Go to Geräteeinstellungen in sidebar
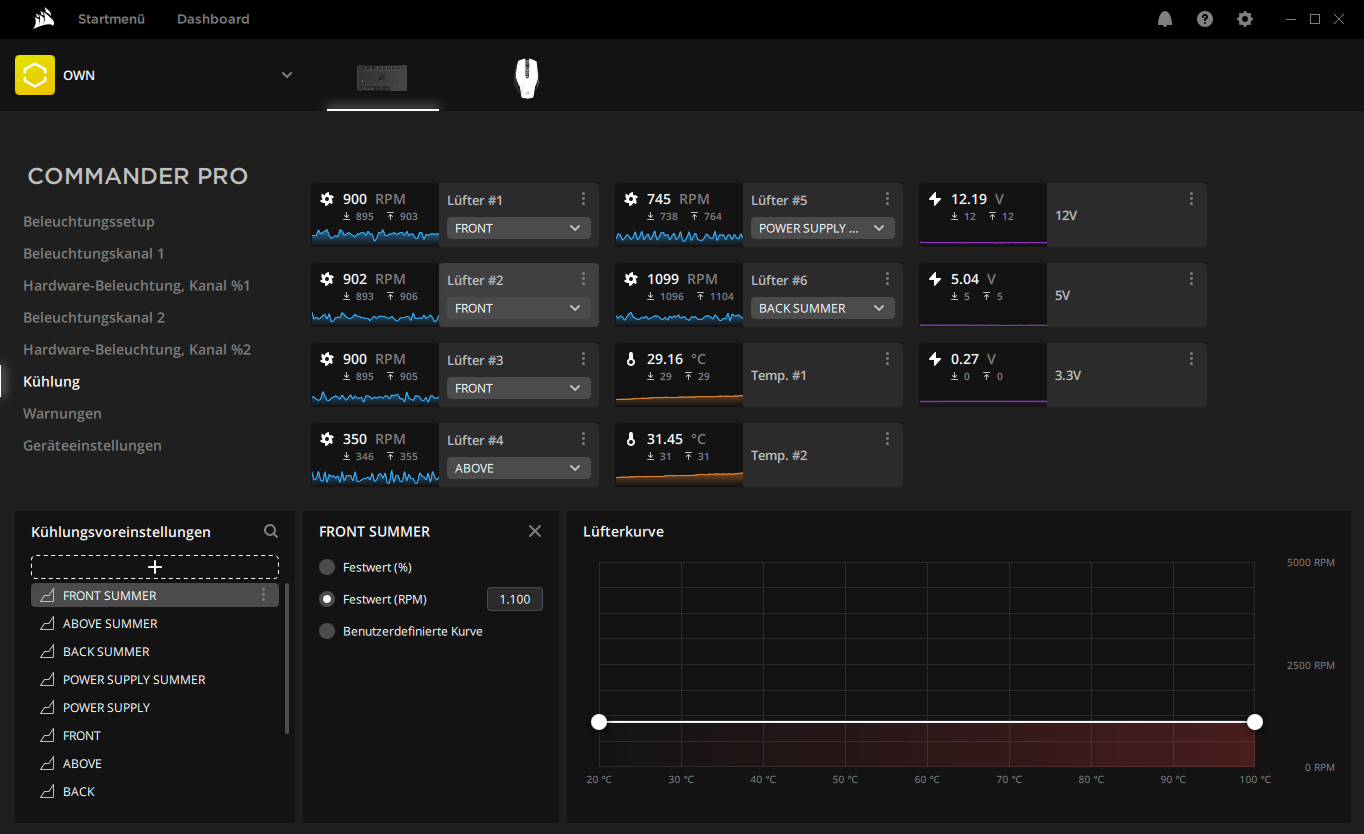Image resolution: width=1364 pixels, height=834 pixels. (x=92, y=445)
